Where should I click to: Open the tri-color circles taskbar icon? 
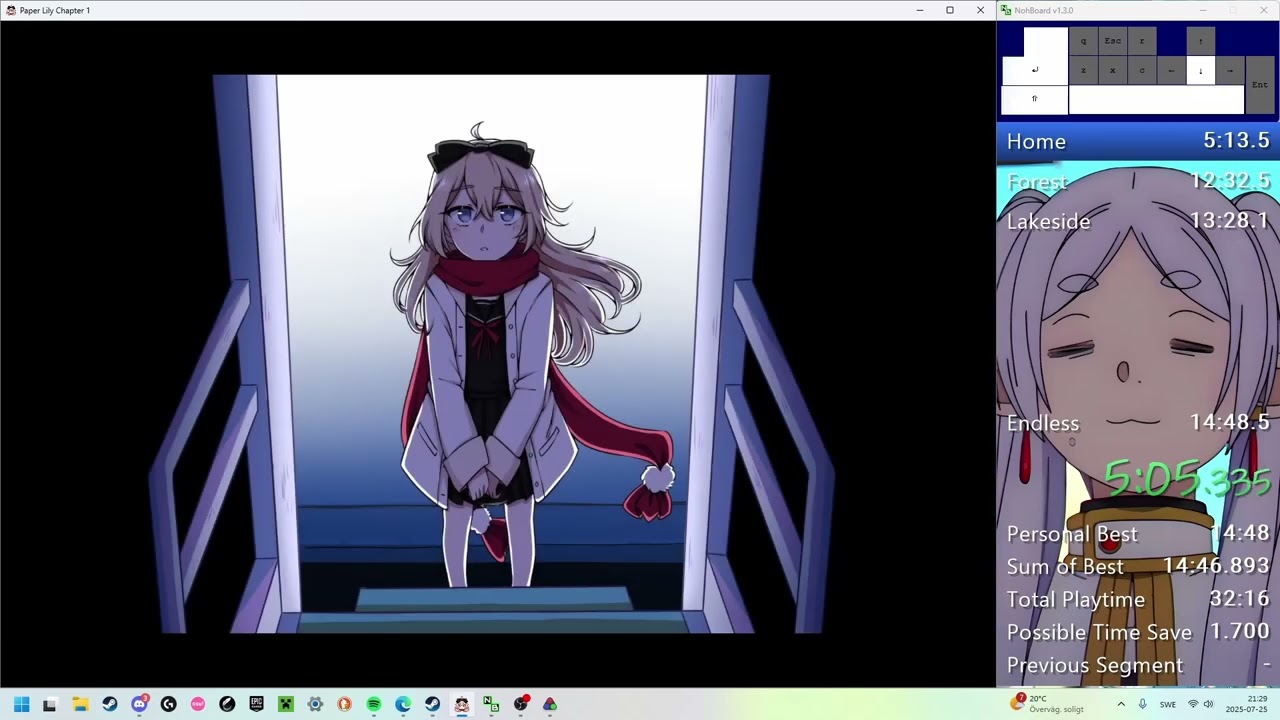click(x=549, y=704)
